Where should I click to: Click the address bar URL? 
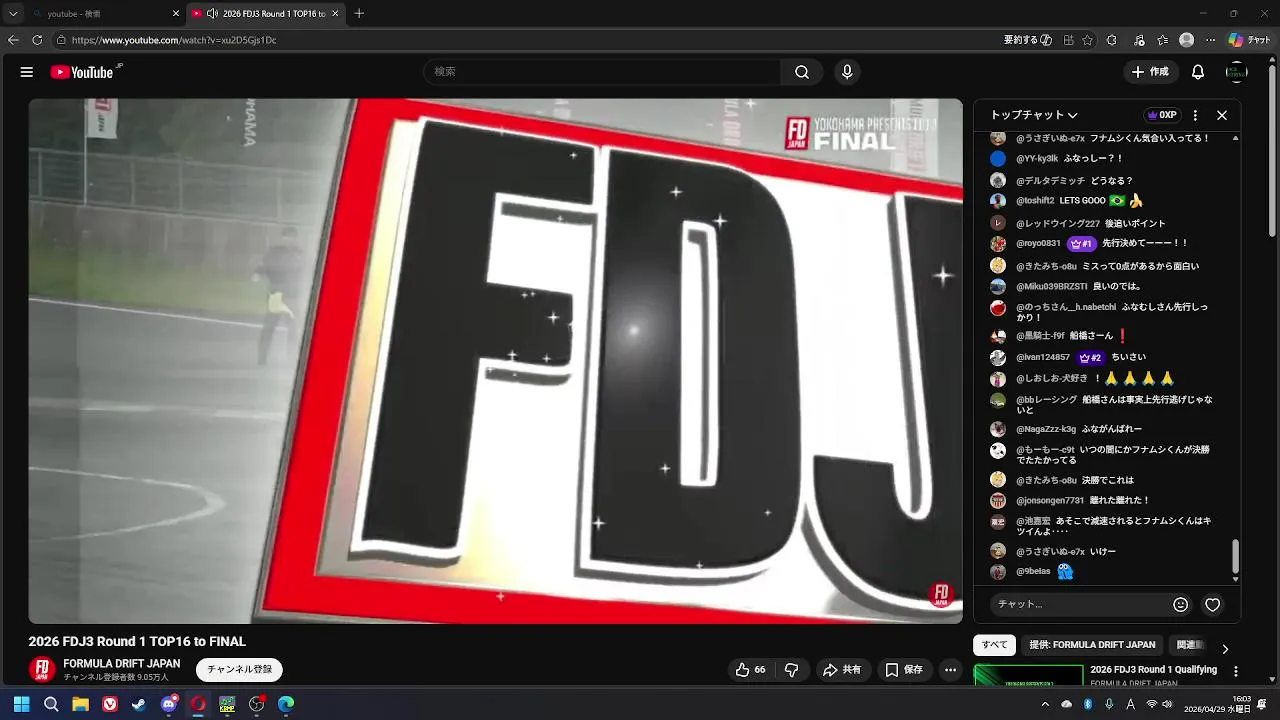coord(174,40)
